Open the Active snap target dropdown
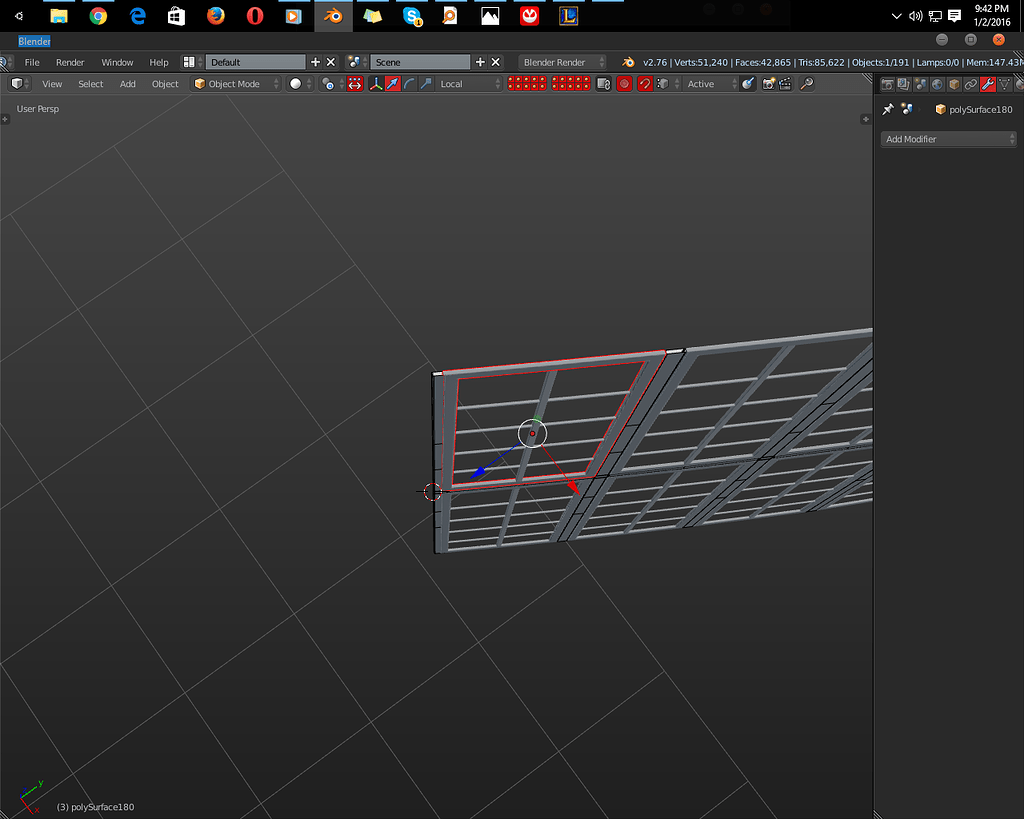Image resolution: width=1024 pixels, height=819 pixels. click(711, 84)
